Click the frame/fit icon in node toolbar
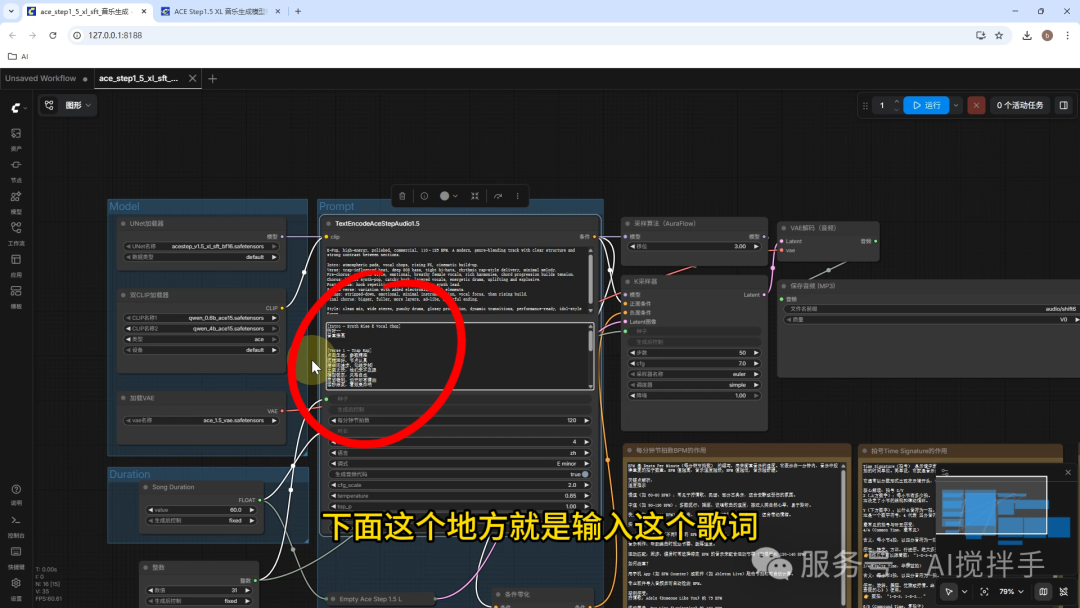 click(475, 196)
